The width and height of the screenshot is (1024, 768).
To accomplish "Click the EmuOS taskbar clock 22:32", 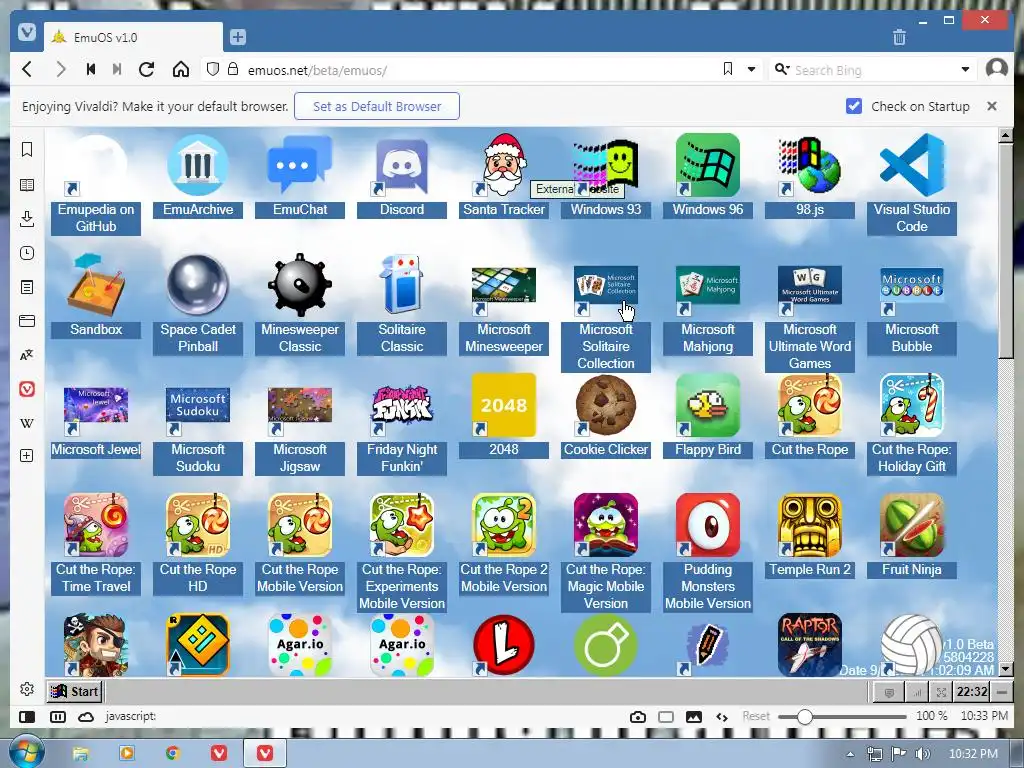I will (971, 692).
